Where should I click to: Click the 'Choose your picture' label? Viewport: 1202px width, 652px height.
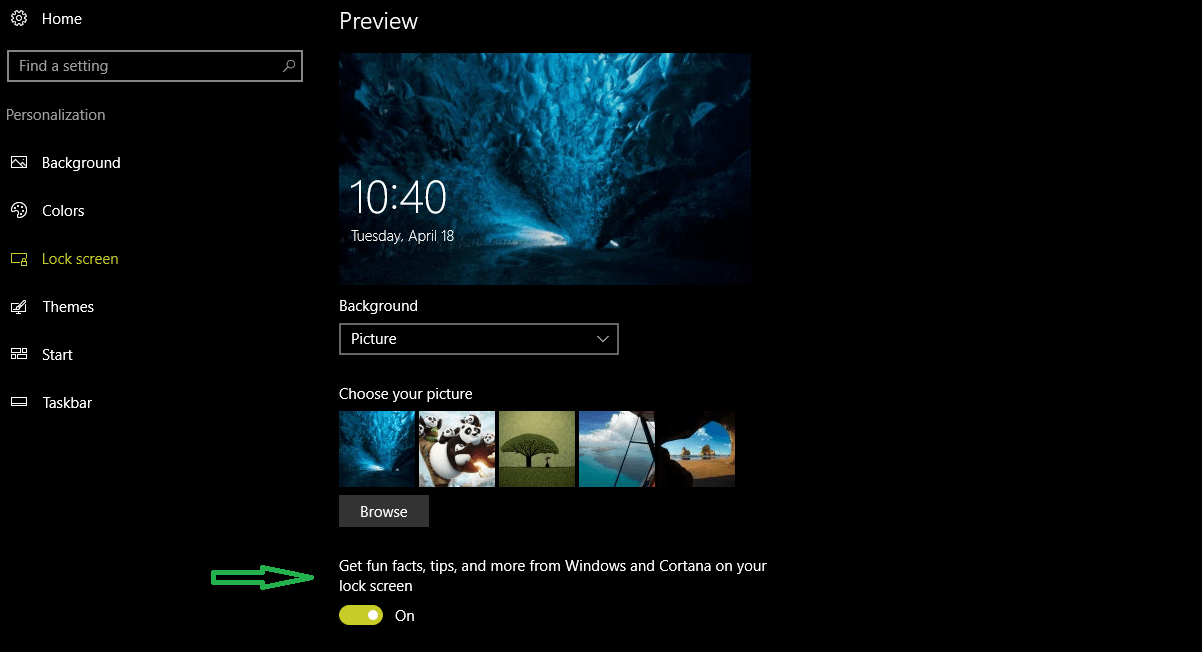coord(406,394)
